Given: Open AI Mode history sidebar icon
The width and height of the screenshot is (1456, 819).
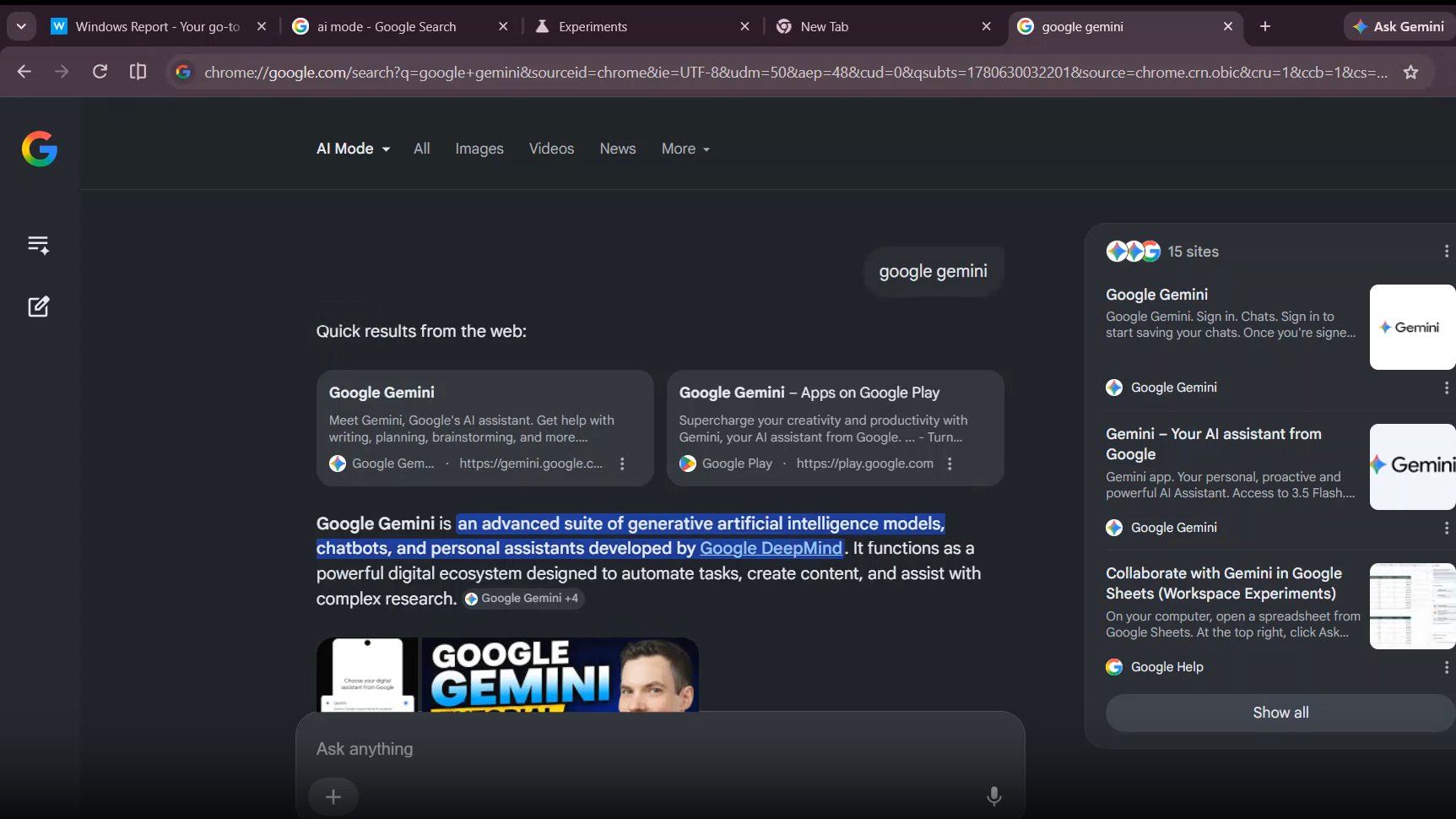Looking at the screenshot, I should 39,245.
